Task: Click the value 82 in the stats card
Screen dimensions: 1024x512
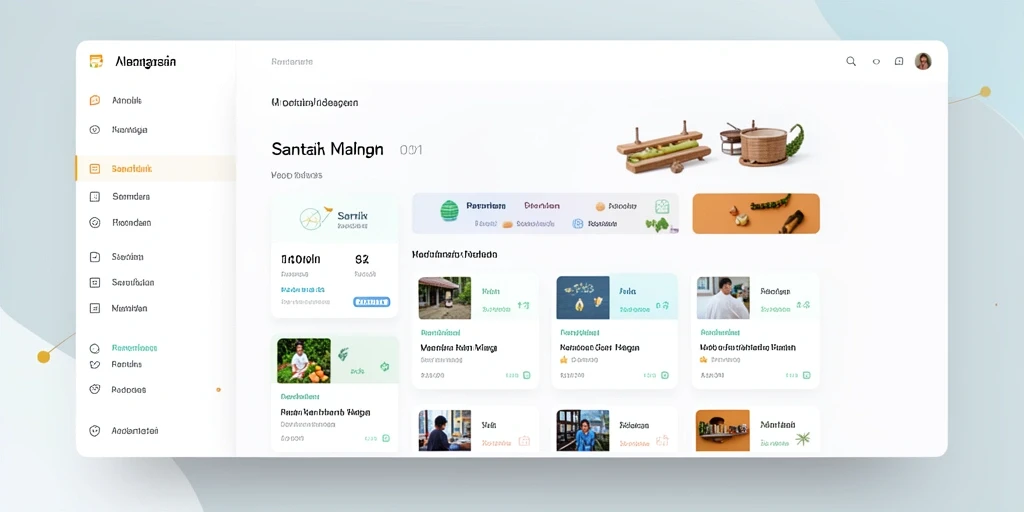Action: click(362, 259)
